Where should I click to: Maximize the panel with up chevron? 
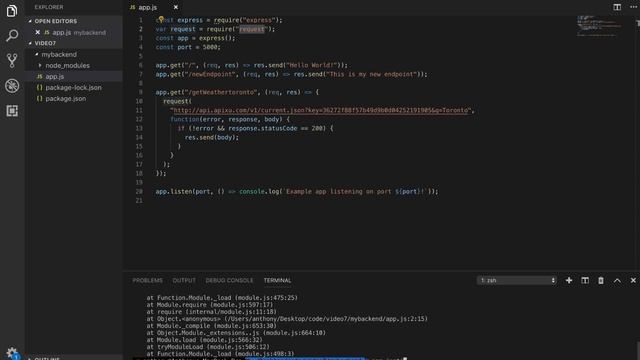pyautogui.click(x=617, y=280)
